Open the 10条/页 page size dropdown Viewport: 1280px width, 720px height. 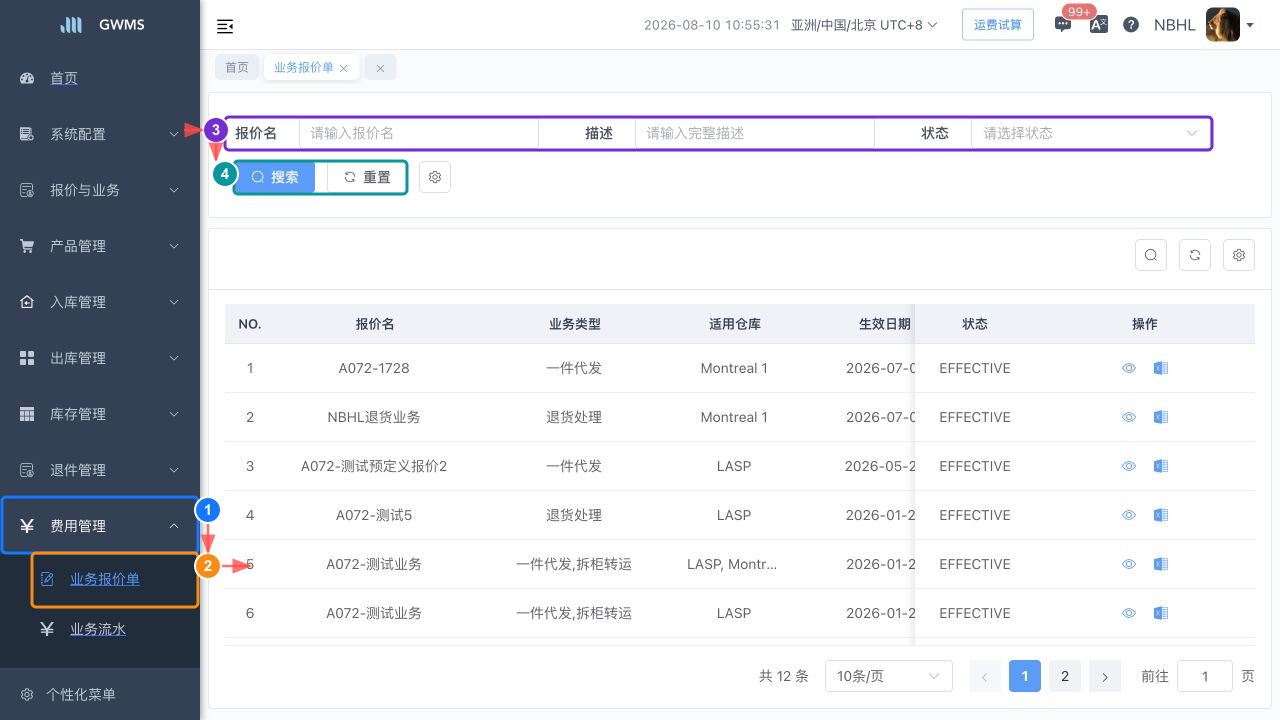pos(888,676)
